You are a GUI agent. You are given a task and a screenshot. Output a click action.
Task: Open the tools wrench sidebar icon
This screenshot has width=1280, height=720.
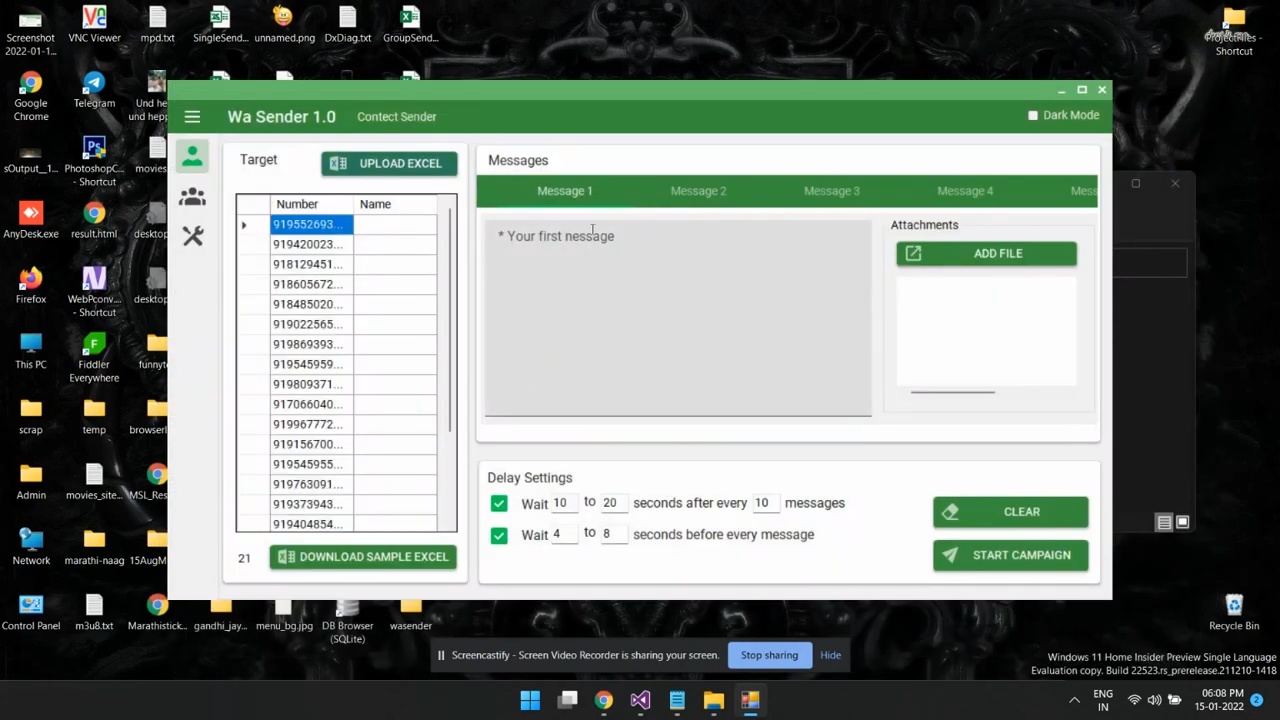pyautogui.click(x=192, y=236)
